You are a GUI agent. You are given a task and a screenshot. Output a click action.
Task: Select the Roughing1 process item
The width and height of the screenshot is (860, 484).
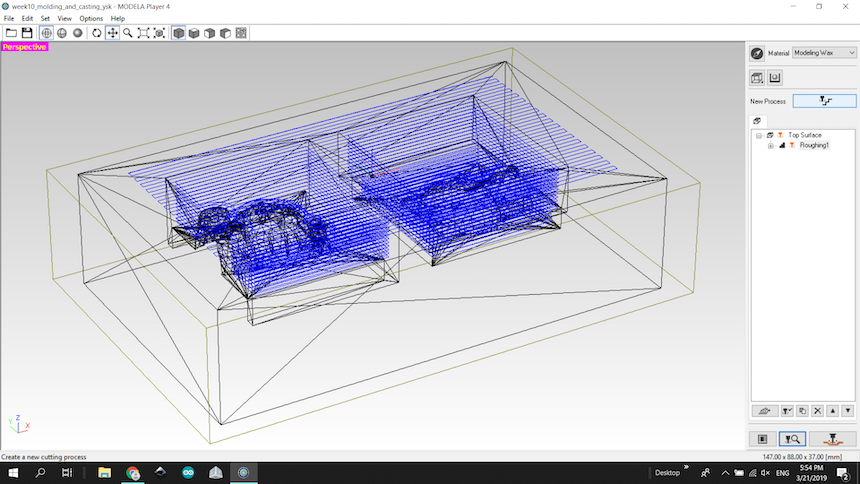coord(814,145)
